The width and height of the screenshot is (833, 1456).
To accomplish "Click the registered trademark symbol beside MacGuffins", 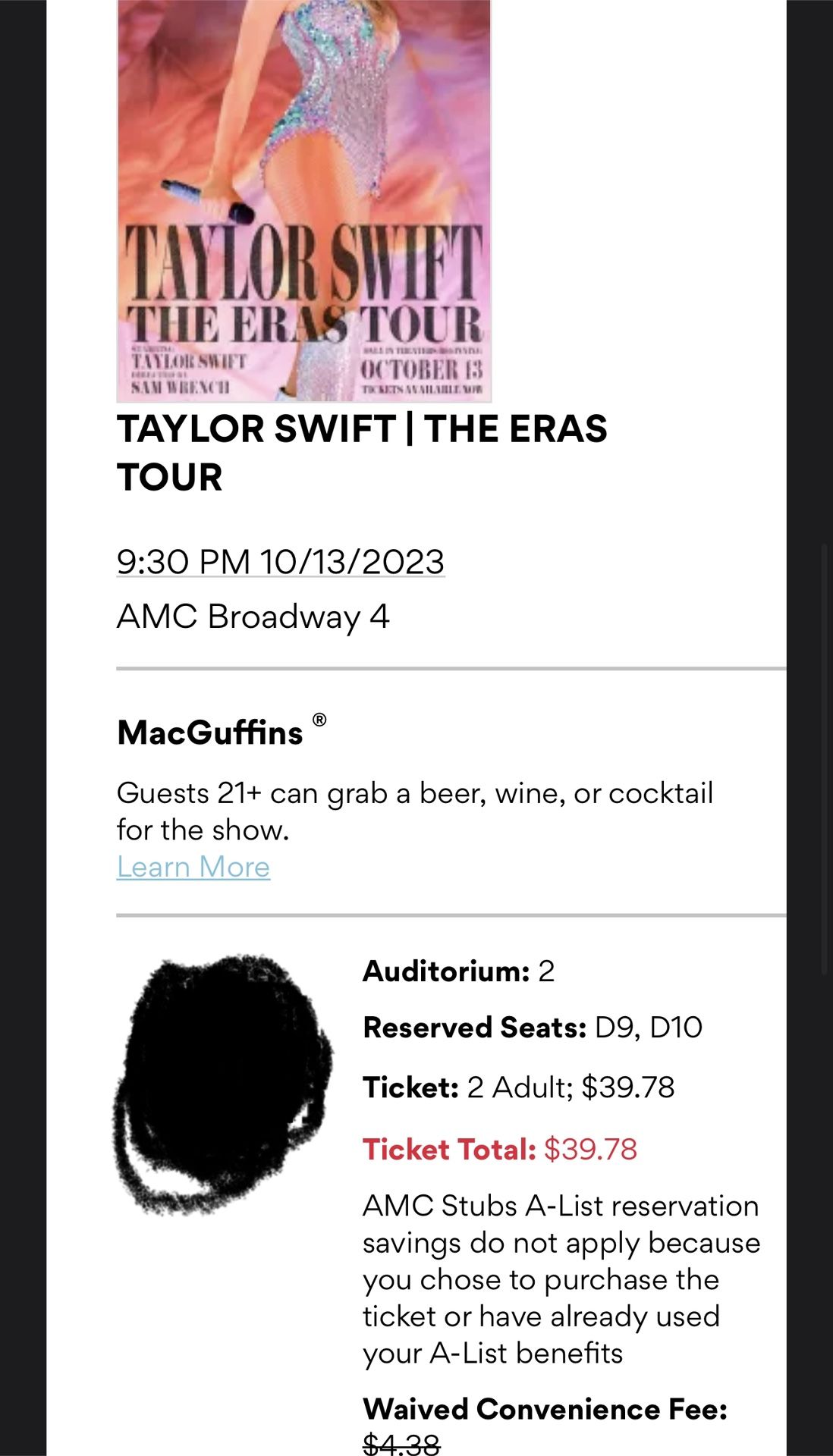I will click(x=322, y=719).
